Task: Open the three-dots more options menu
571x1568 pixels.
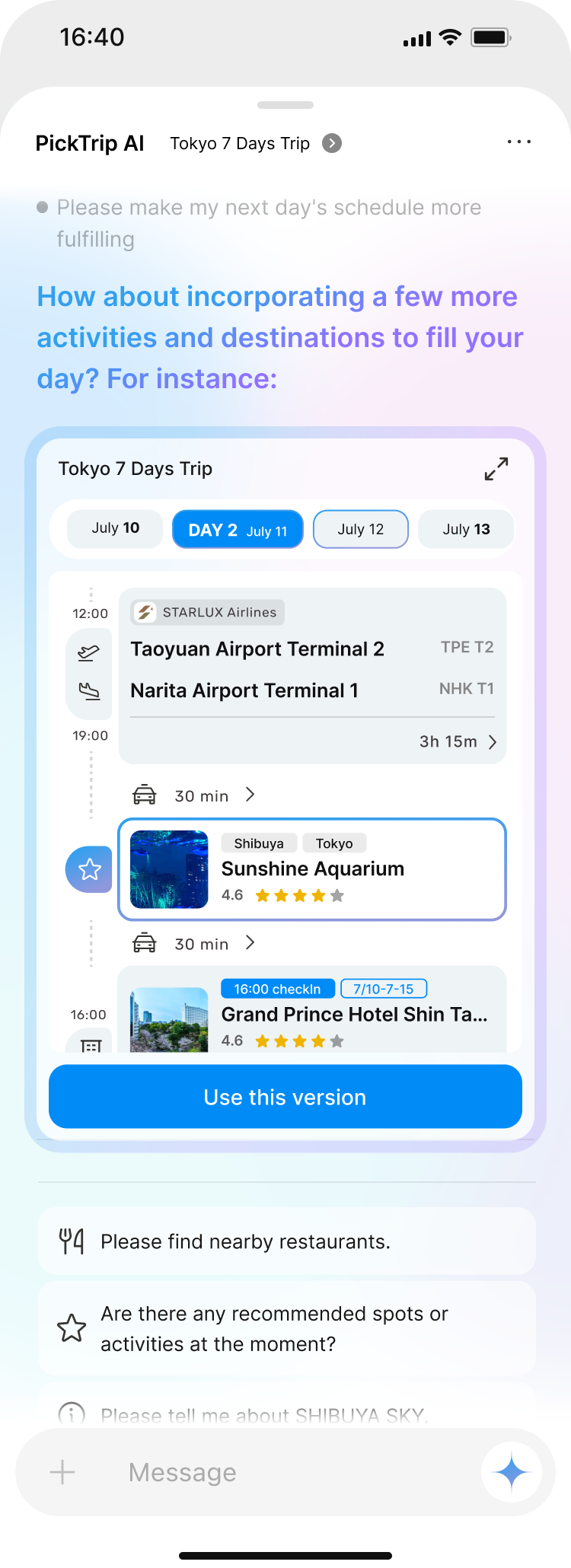Action: click(518, 142)
